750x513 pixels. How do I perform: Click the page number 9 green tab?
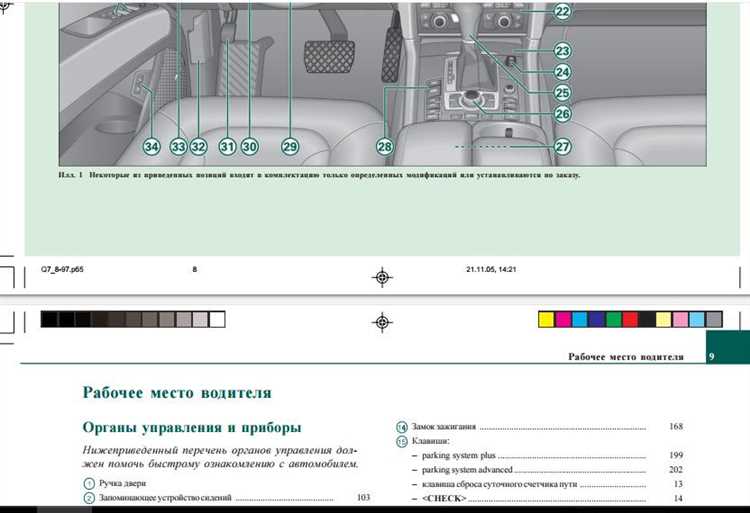(x=710, y=356)
